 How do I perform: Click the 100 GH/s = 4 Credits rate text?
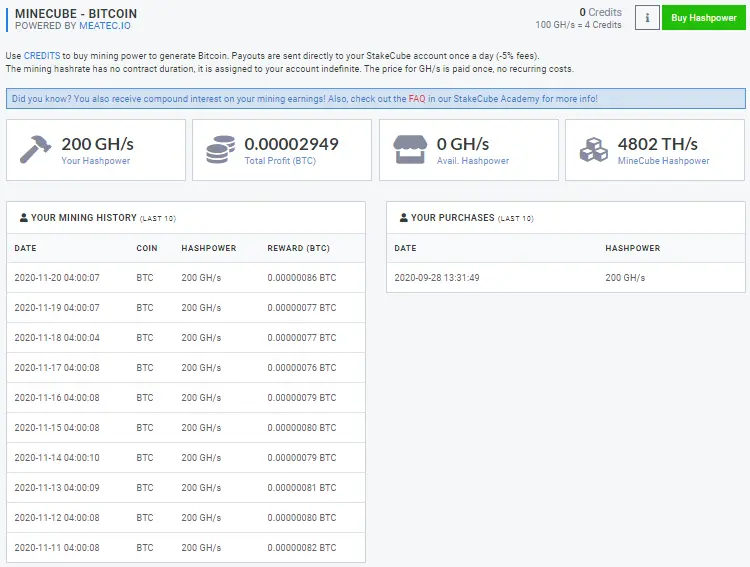578,25
